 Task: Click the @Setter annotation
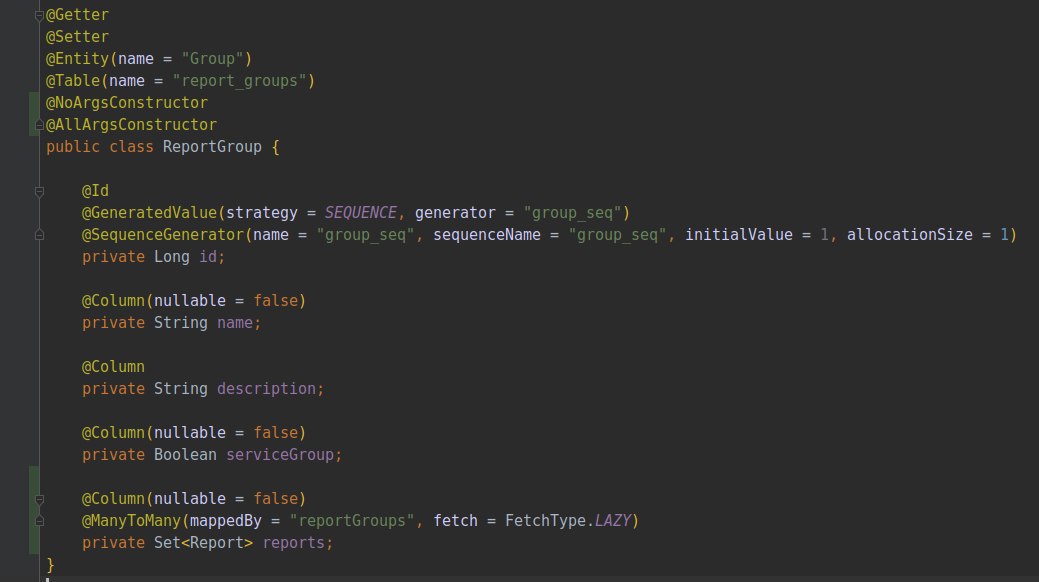click(77, 36)
